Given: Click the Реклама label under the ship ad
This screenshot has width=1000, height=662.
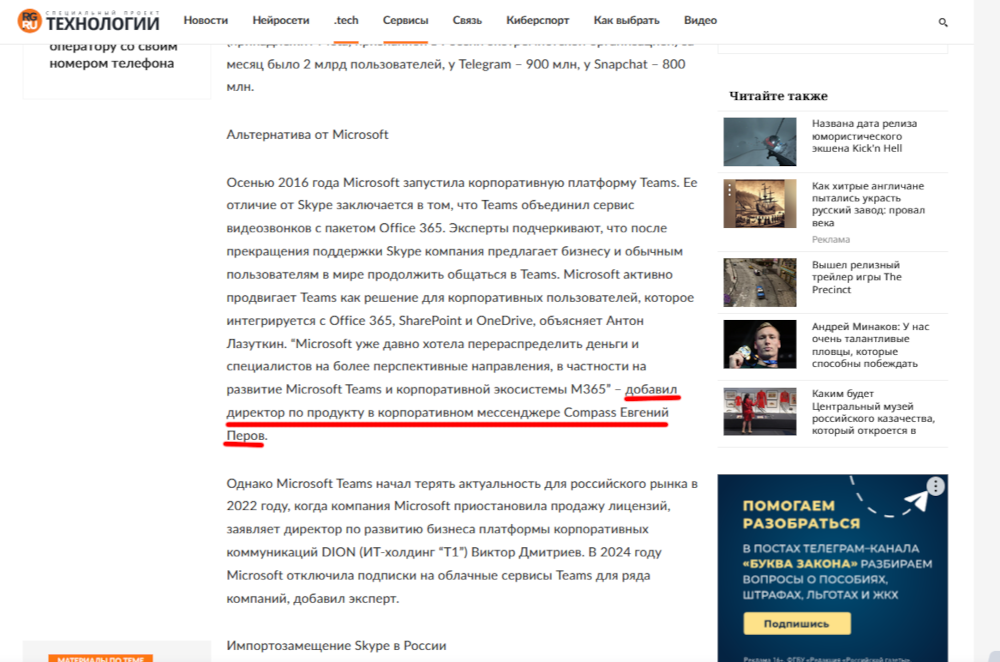Looking at the screenshot, I should [830, 240].
